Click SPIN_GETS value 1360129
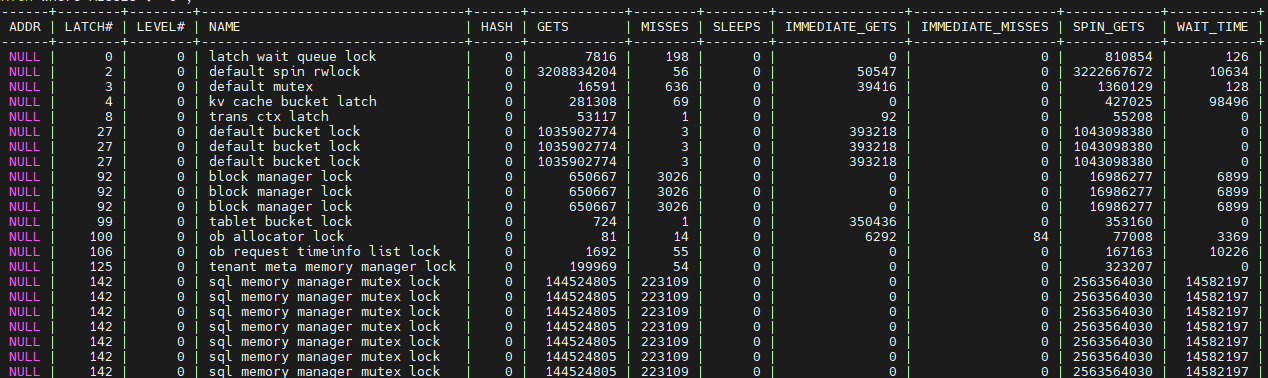Screen dimensions: 1268x378 [x=1125, y=87]
